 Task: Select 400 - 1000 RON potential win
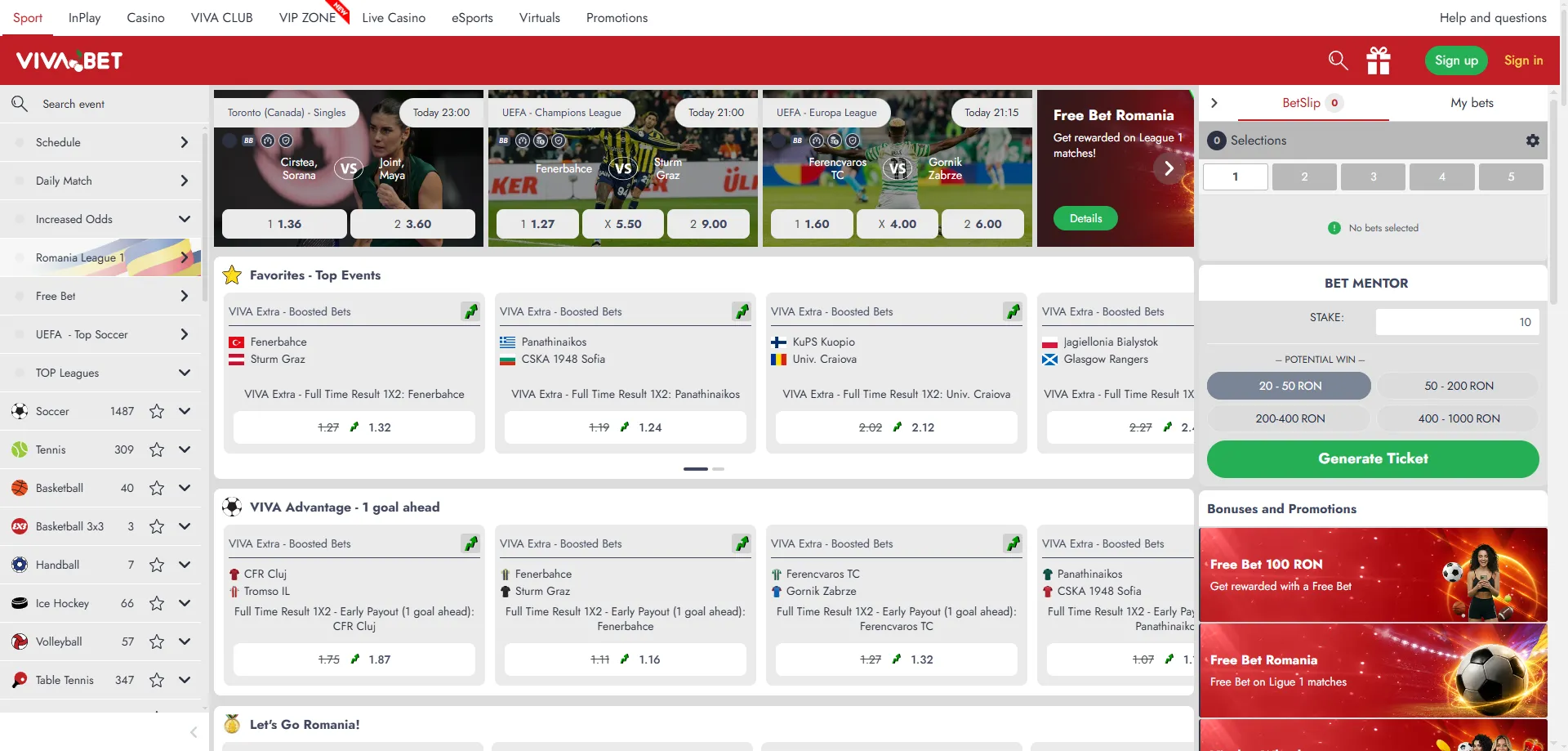point(1459,418)
